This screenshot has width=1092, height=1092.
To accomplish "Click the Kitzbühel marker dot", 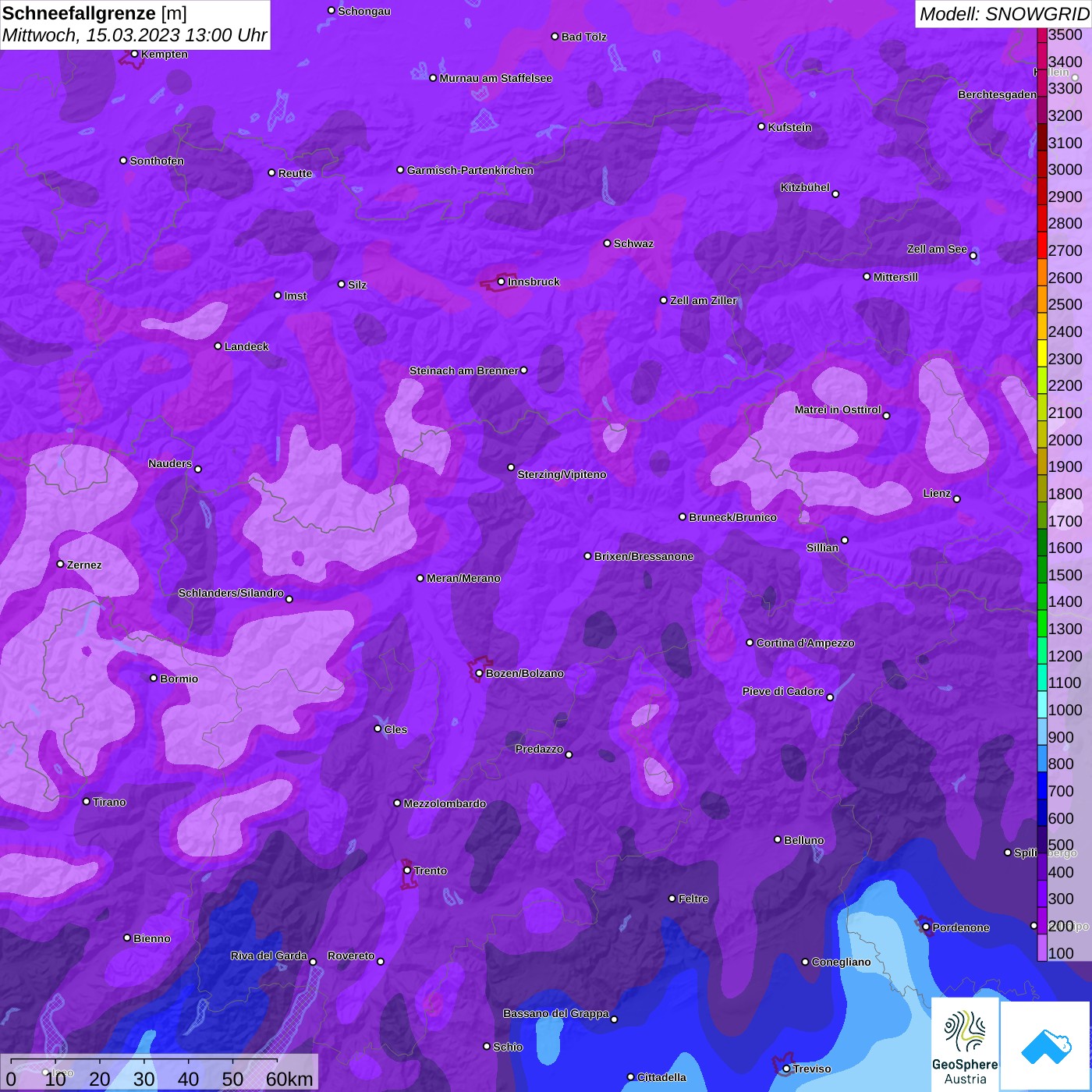I will click(836, 194).
